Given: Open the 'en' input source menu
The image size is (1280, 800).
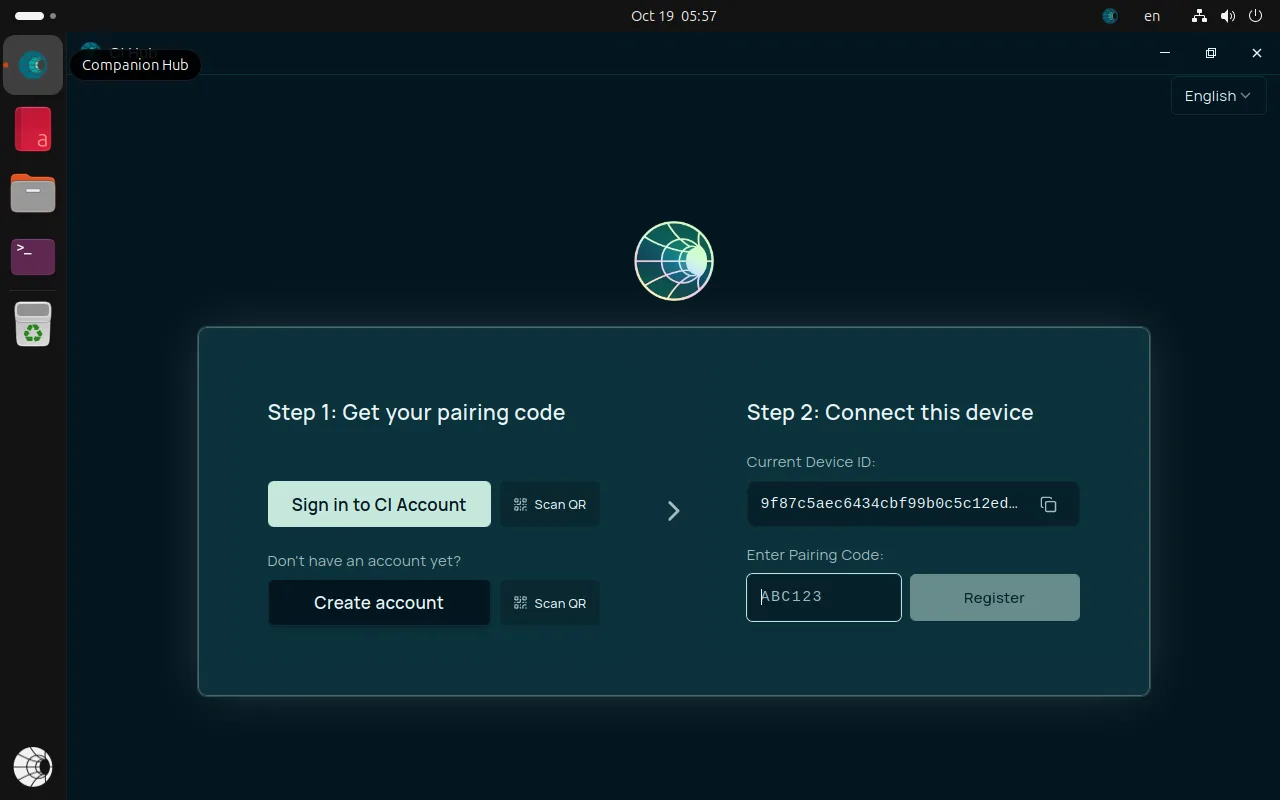Looking at the screenshot, I should (x=1152, y=16).
